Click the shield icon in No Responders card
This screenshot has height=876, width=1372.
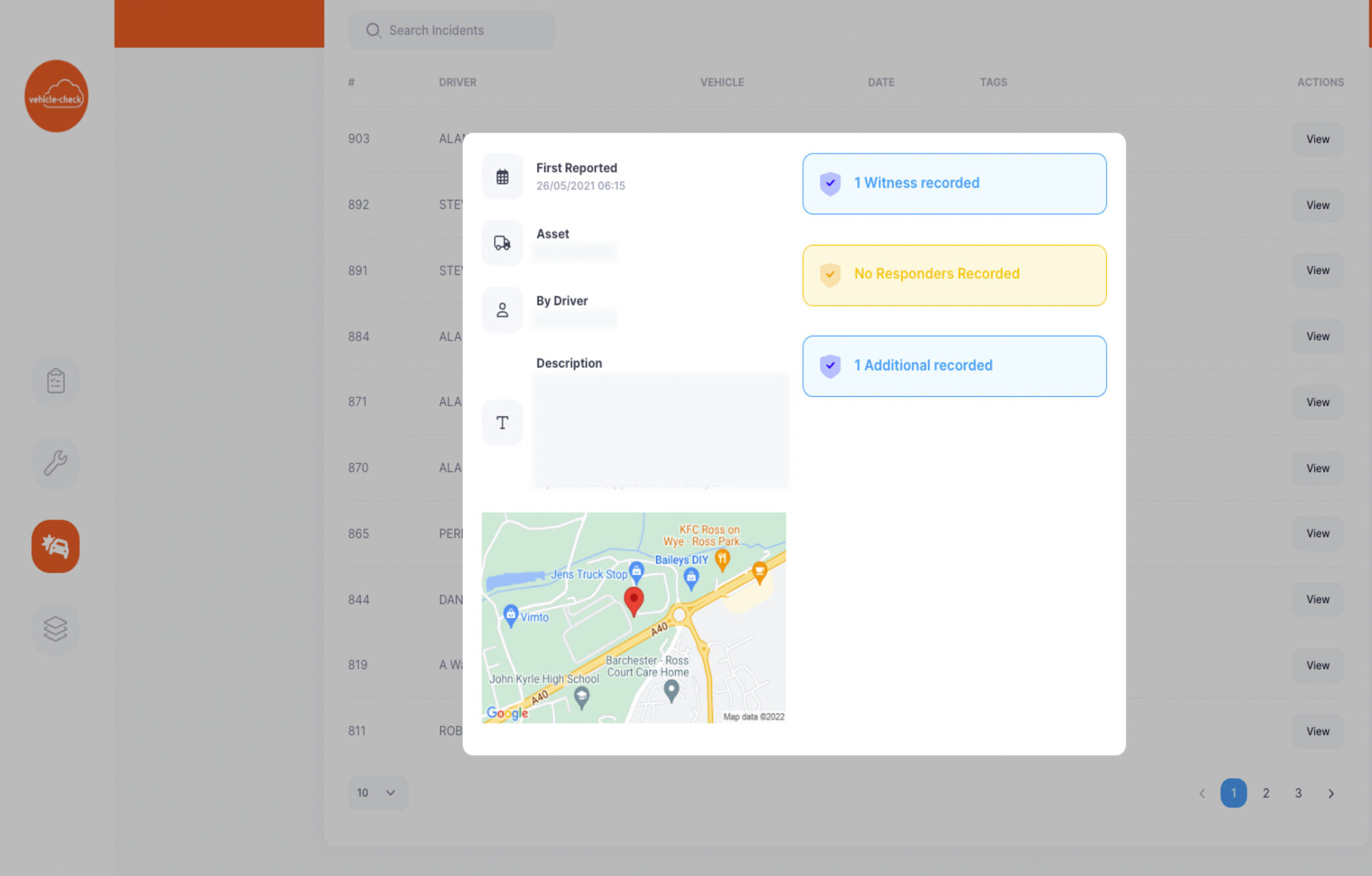coord(830,274)
